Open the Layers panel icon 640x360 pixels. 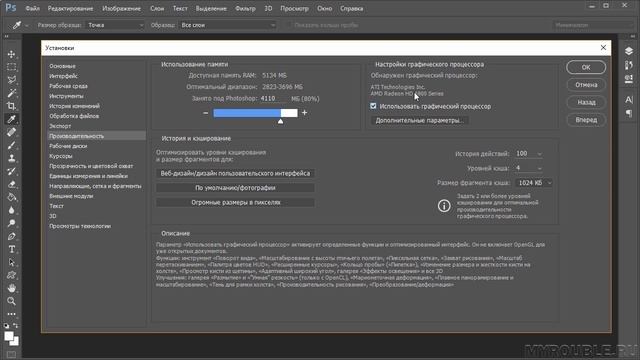tap(629, 51)
